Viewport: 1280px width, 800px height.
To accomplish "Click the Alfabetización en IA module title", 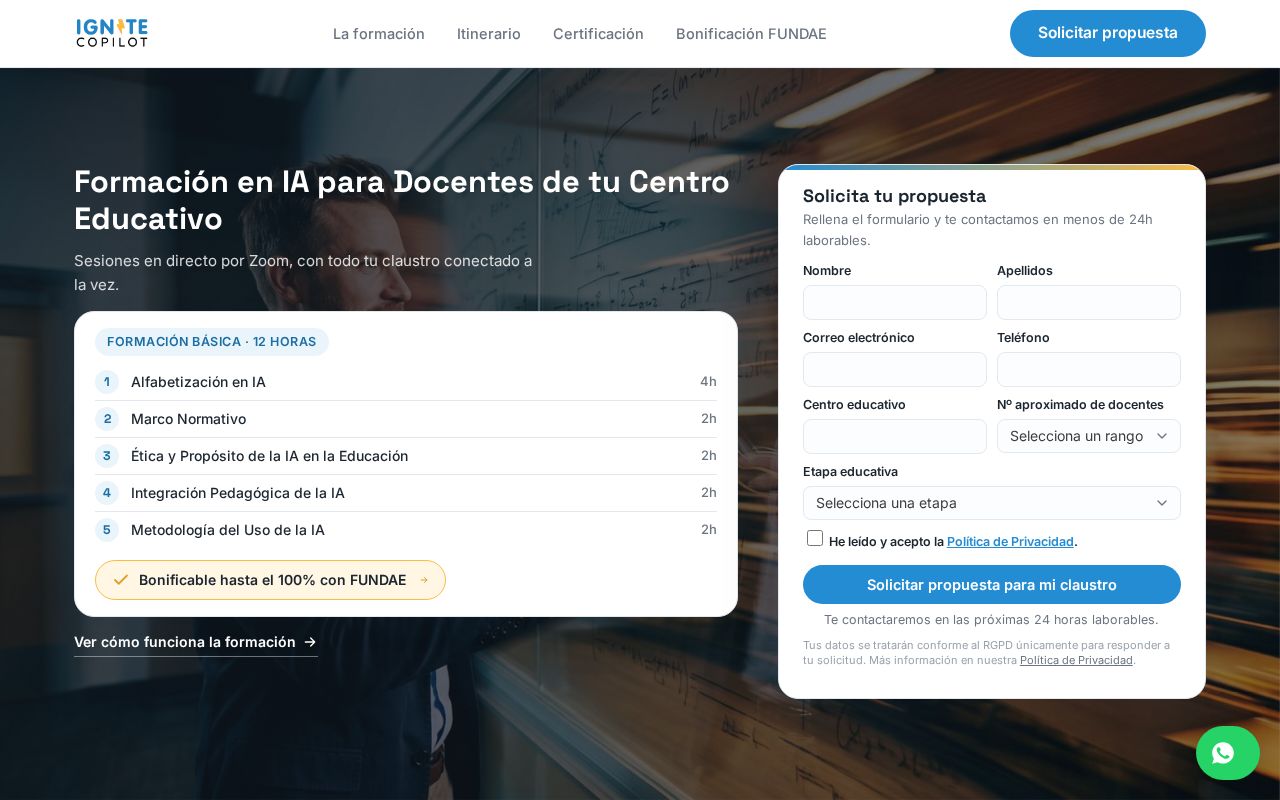I will 198,382.
